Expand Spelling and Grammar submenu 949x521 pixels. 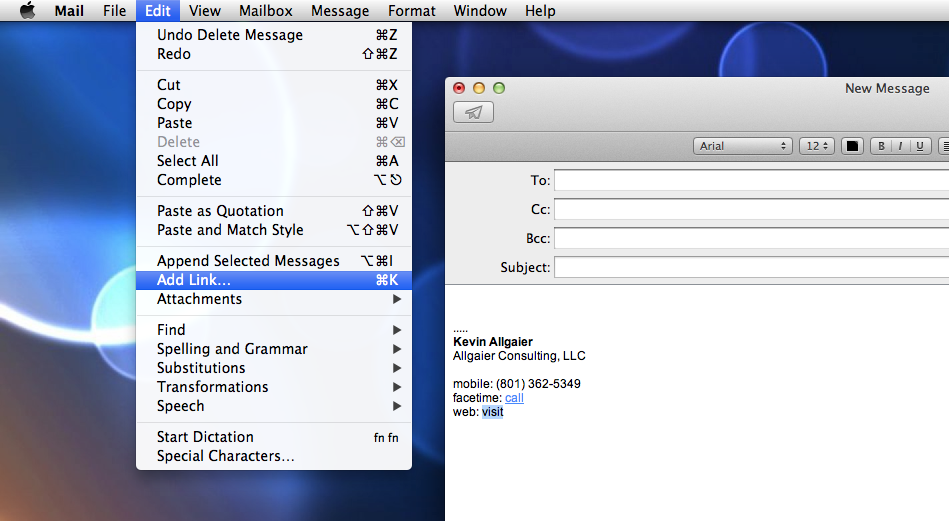[x=274, y=349]
